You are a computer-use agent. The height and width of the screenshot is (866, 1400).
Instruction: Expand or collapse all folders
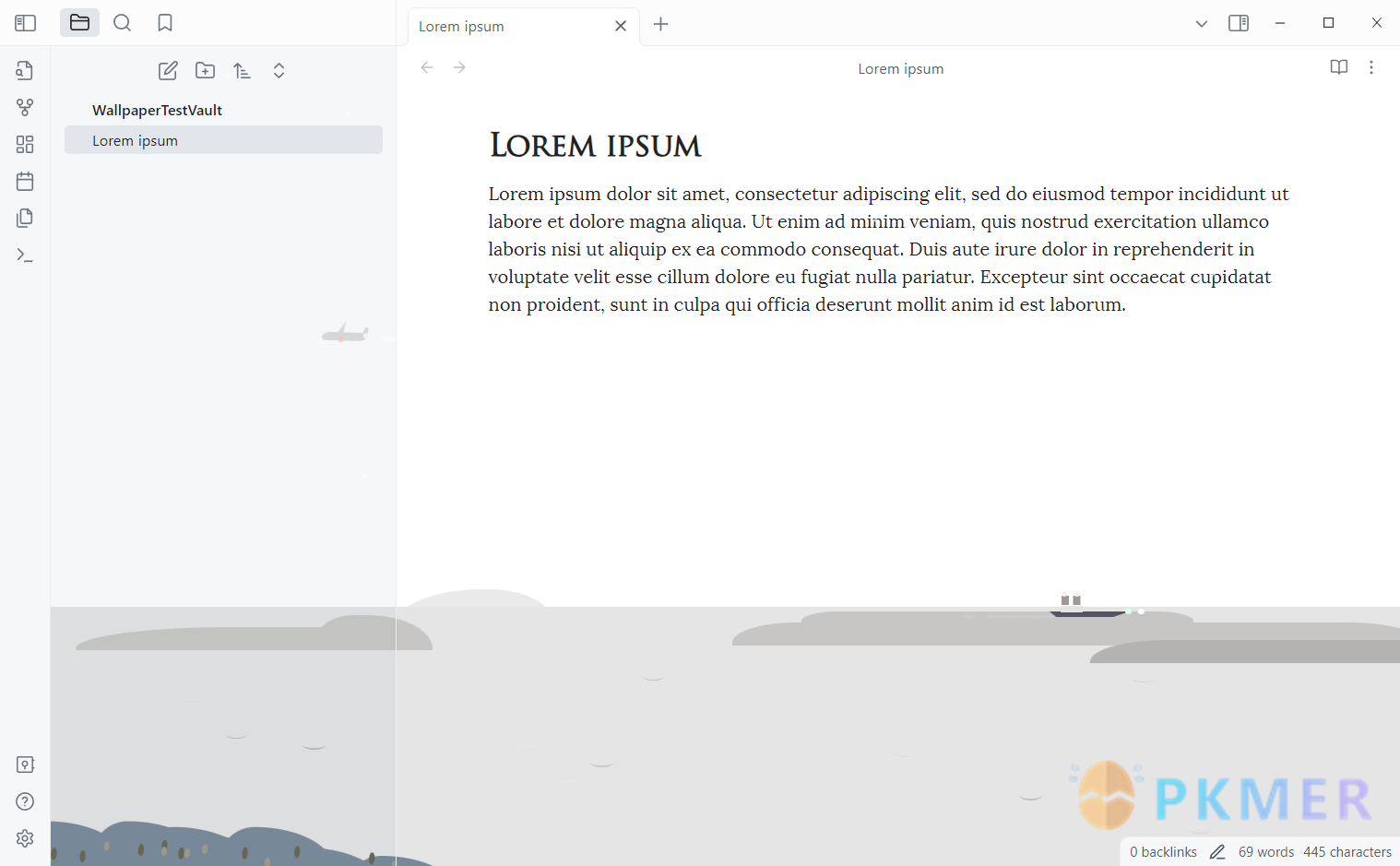tap(279, 71)
